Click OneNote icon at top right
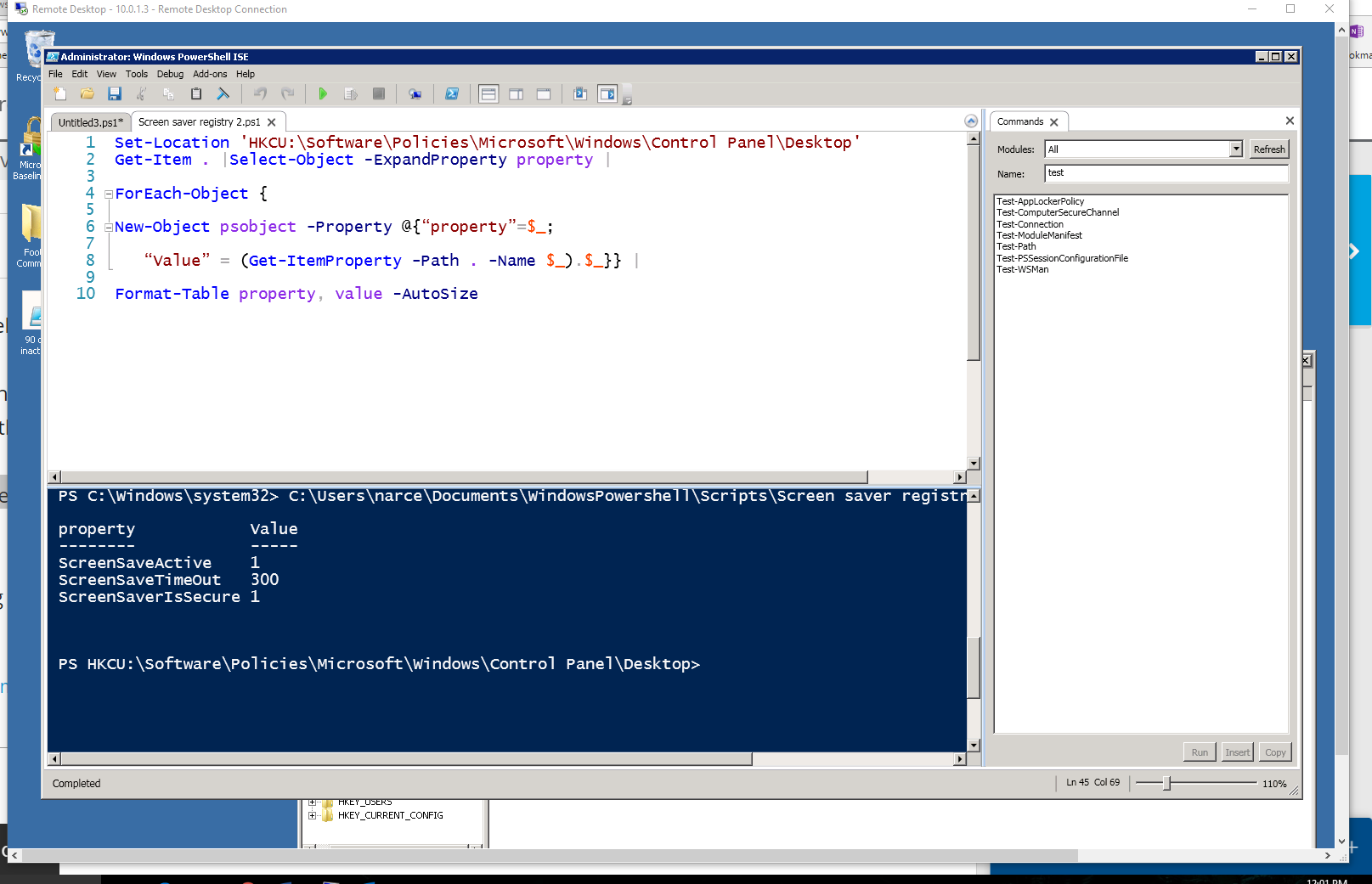This screenshot has height=884, width=1372. (1357, 31)
